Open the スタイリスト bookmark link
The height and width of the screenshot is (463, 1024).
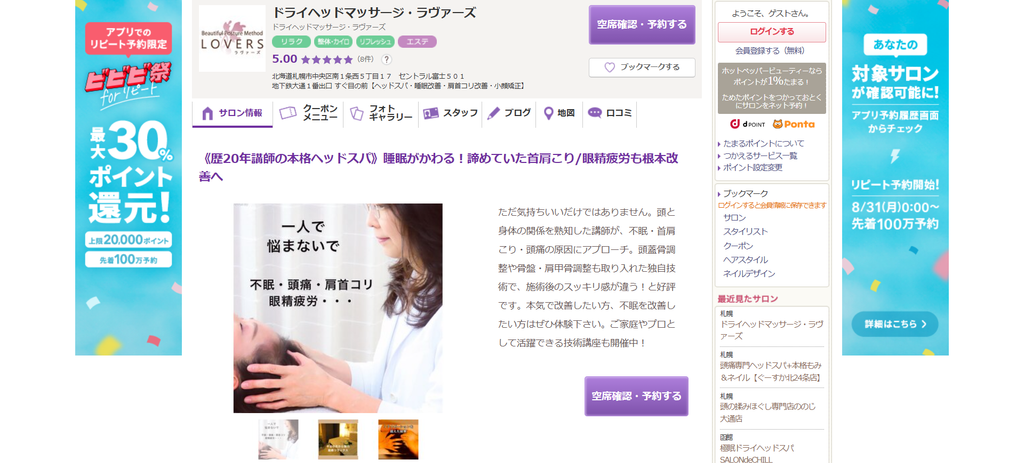746,232
